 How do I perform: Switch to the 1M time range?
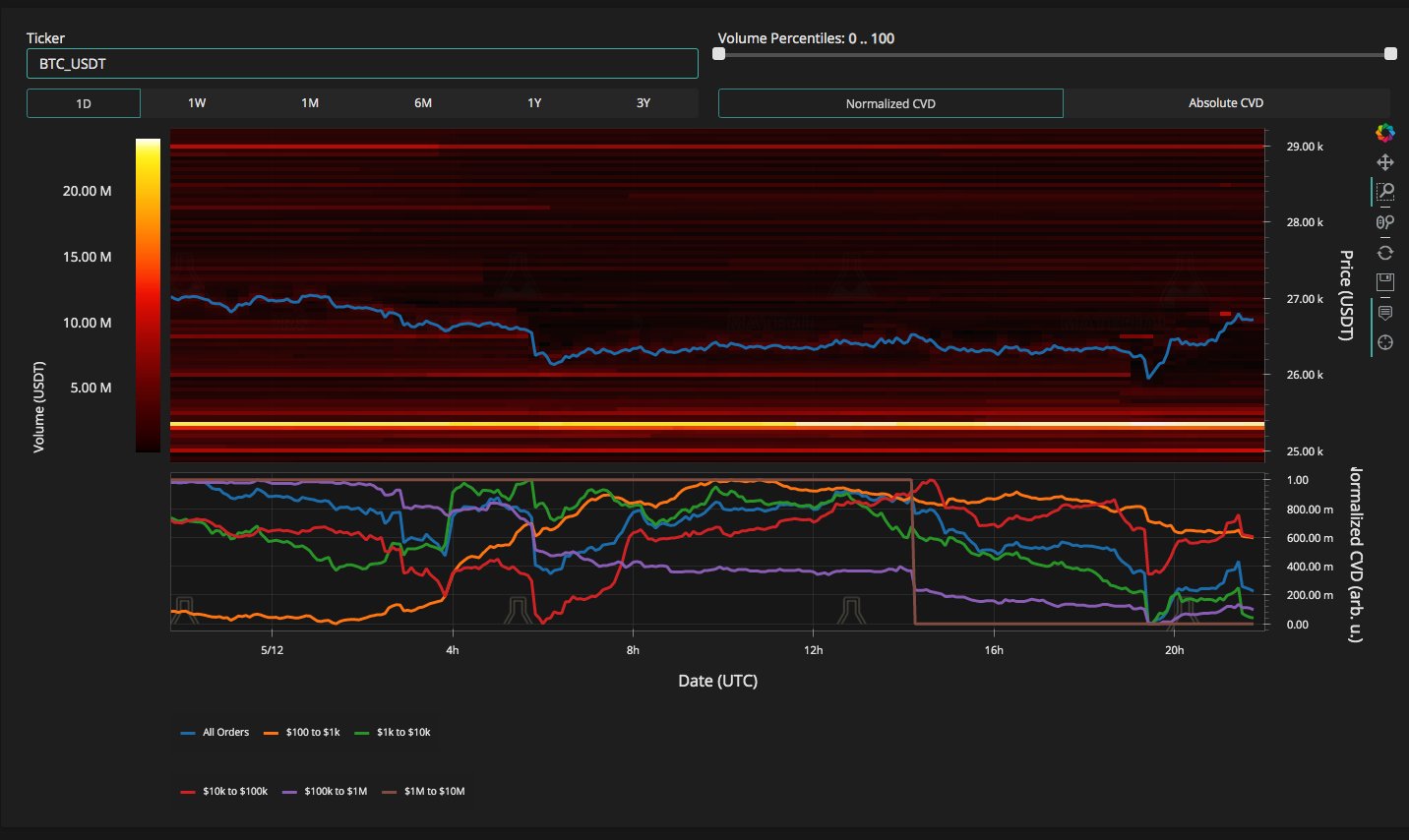tap(310, 103)
